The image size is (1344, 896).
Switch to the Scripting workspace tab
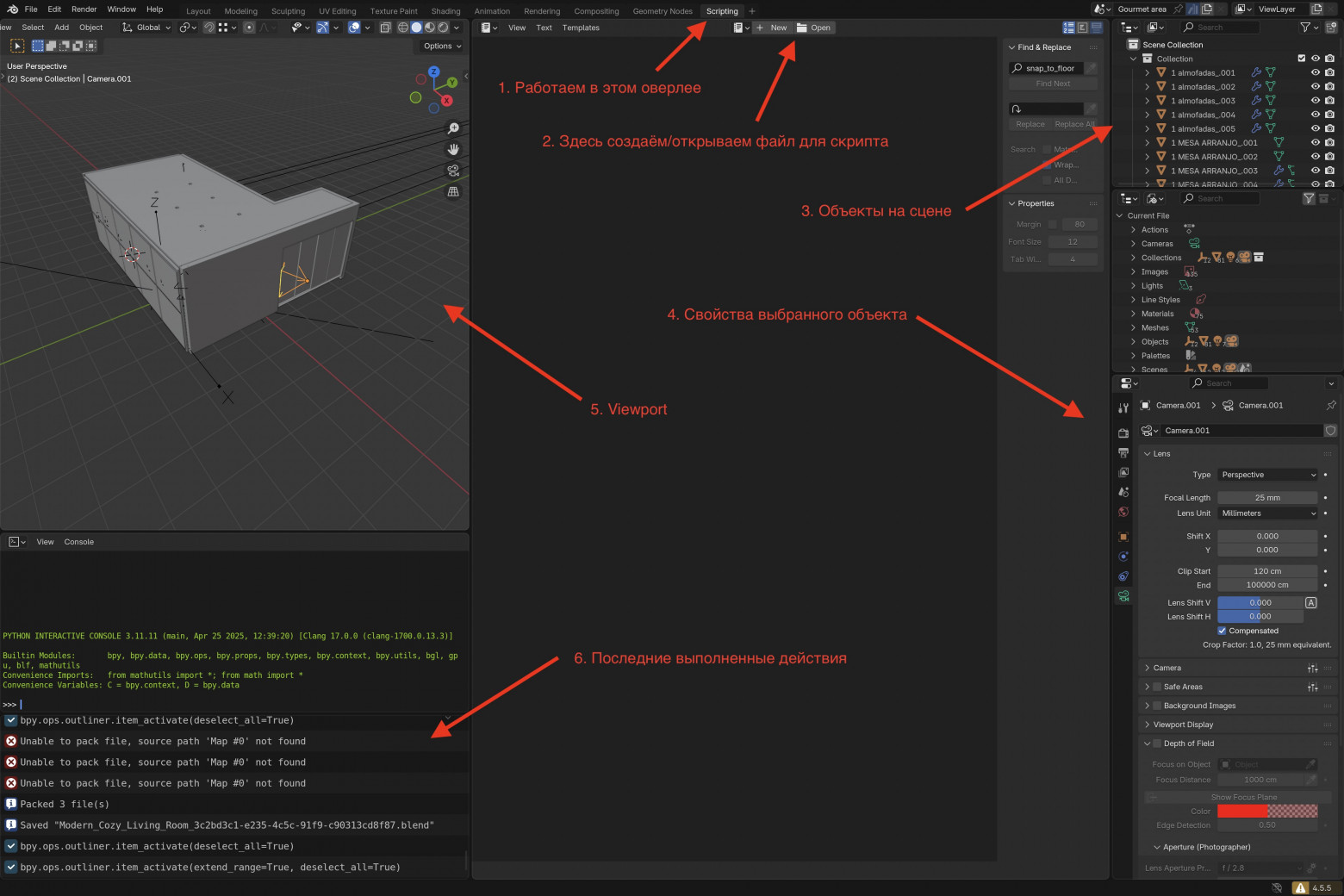click(721, 11)
